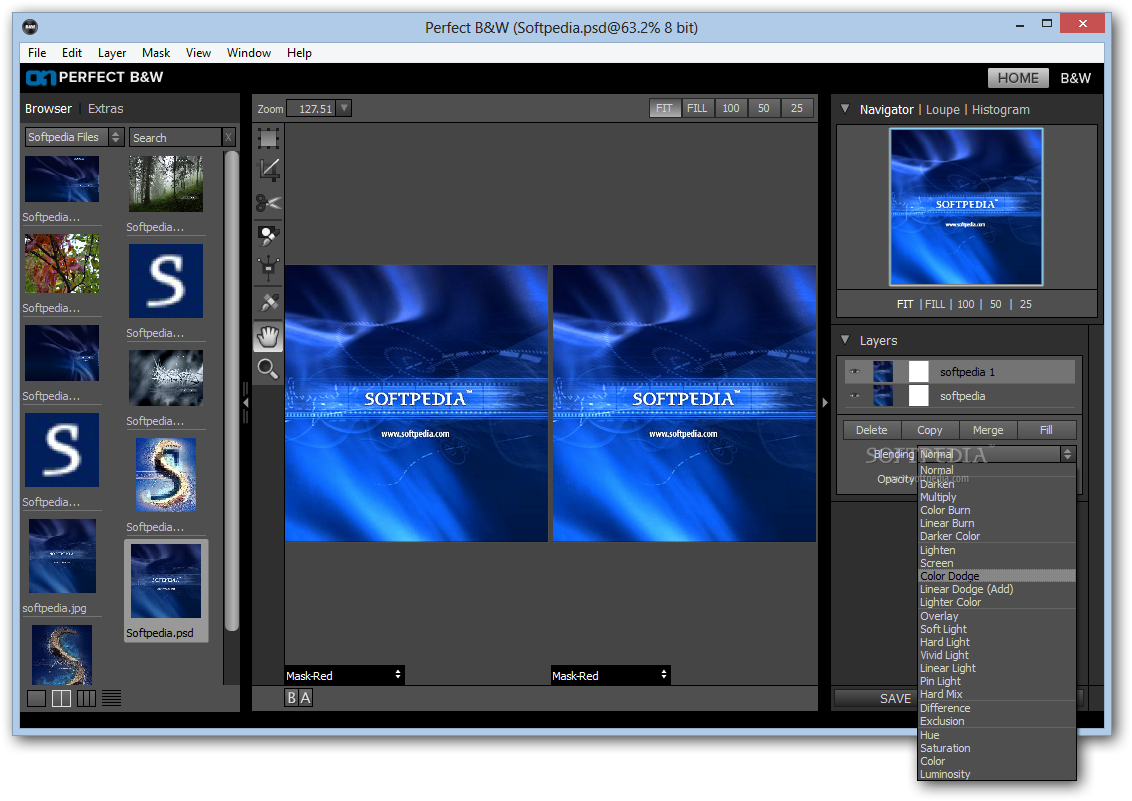Choose Color Dodge blending mode

click(x=996, y=576)
